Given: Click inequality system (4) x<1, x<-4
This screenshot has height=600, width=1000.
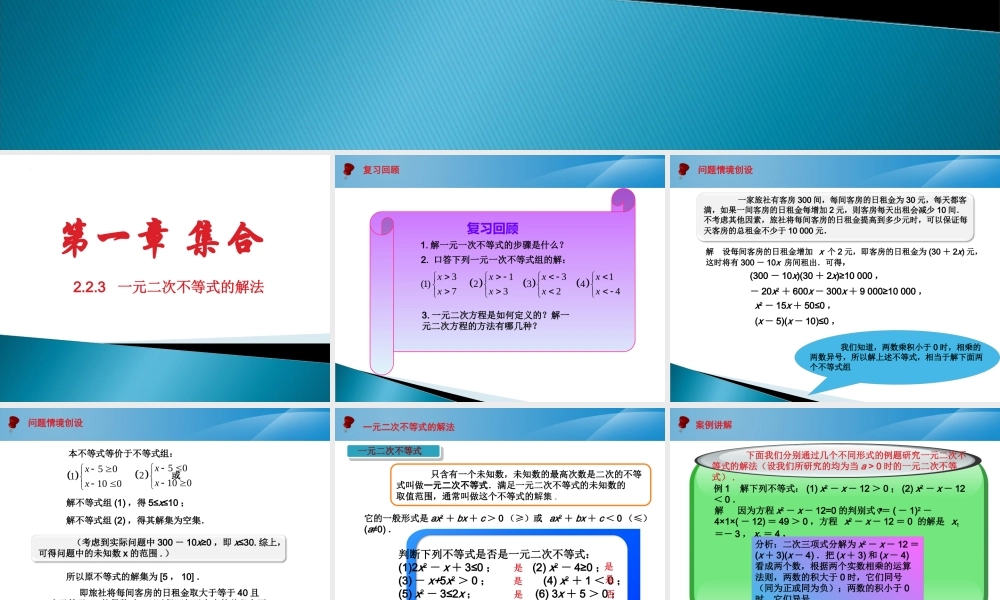Looking at the screenshot, I should click(x=598, y=284).
